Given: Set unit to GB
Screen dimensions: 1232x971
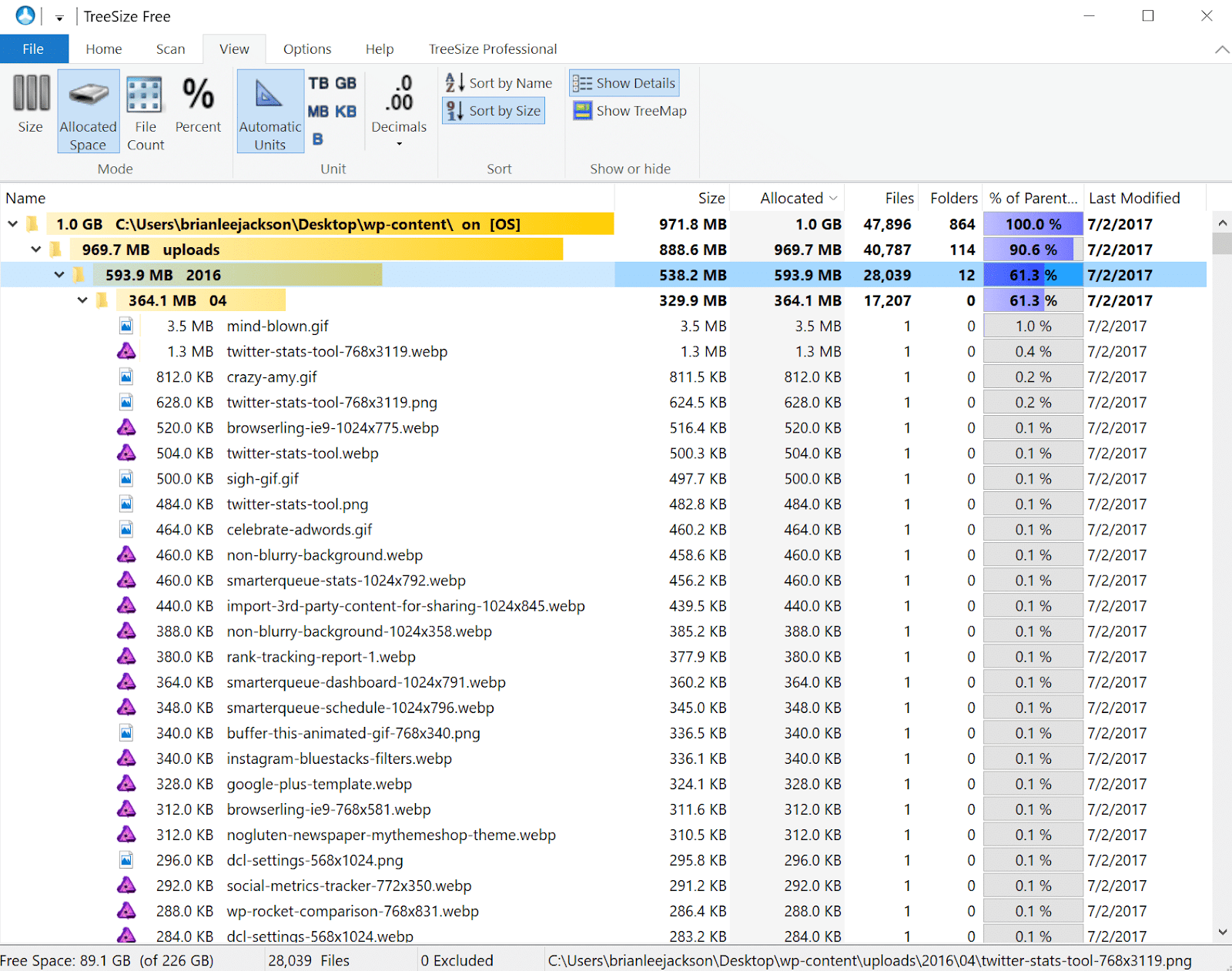Looking at the screenshot, I should [x=346, y=83].
